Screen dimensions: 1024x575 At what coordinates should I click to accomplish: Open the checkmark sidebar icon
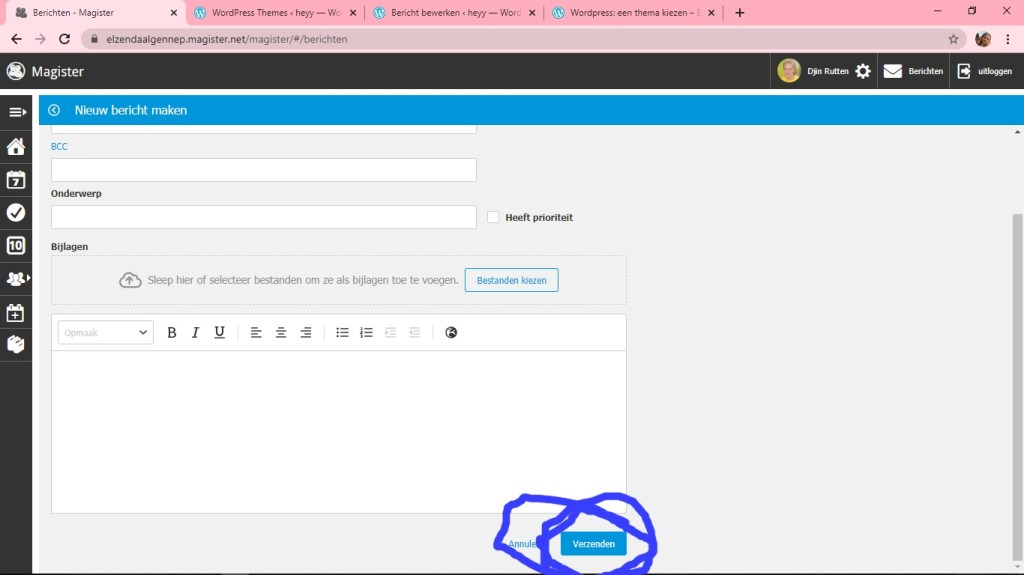tap(16, 212)
